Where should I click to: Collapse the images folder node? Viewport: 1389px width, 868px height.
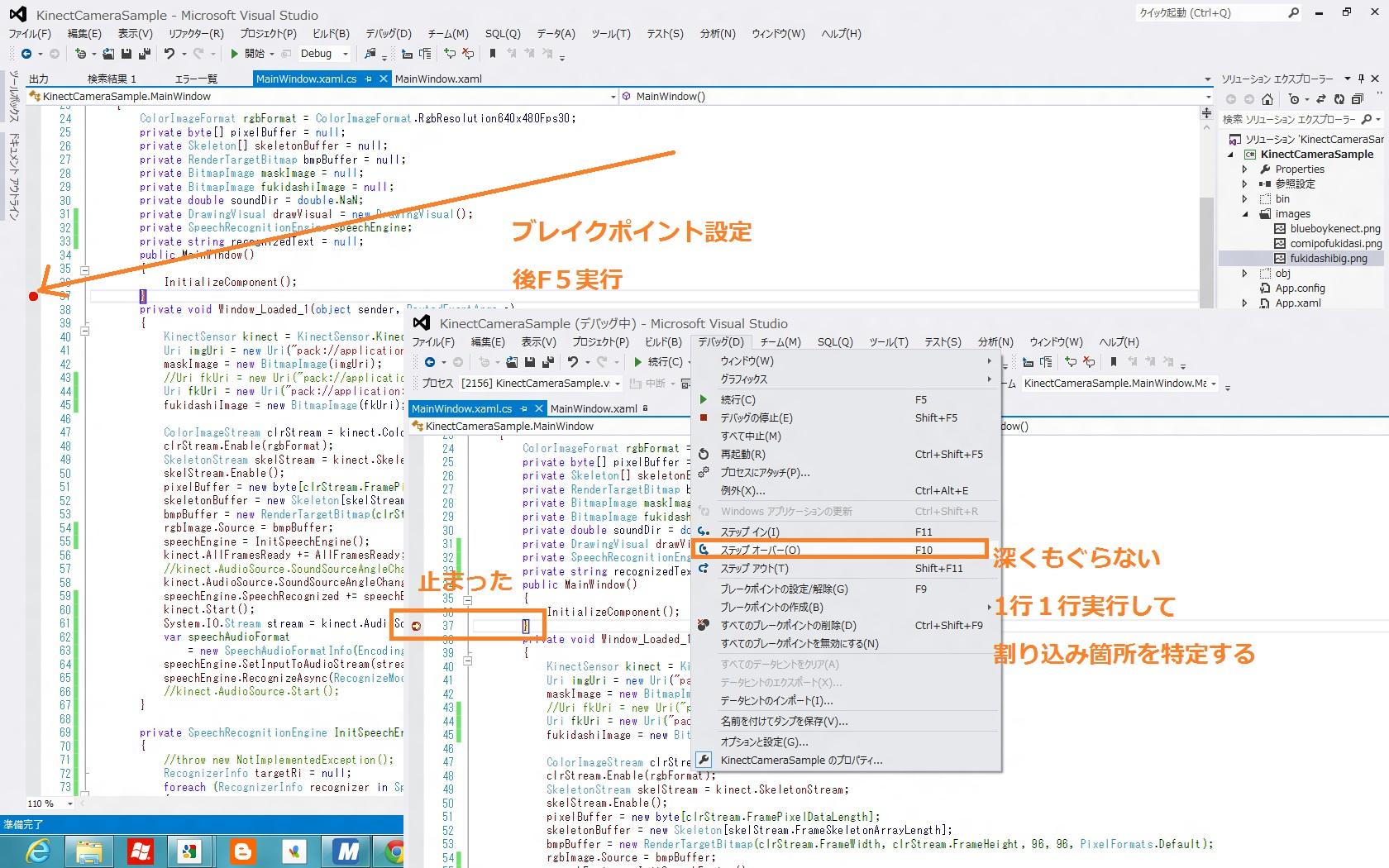click(x=1245, y=214)
